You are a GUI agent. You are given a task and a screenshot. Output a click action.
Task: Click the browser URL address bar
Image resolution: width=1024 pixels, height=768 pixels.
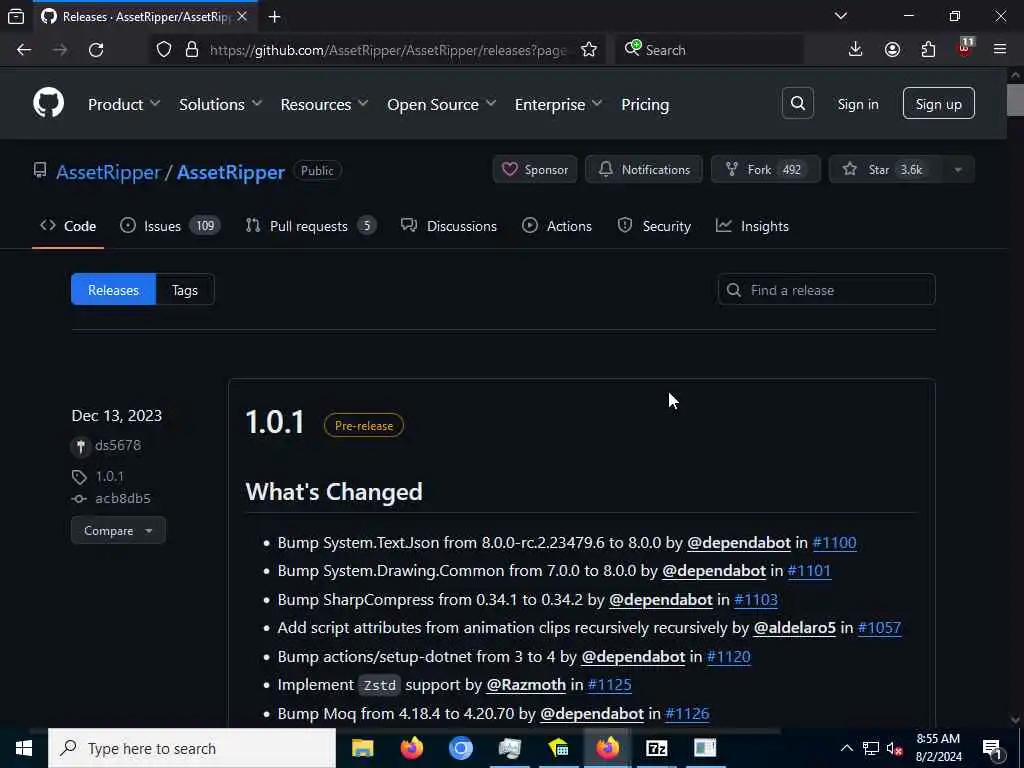coord(389,50)
